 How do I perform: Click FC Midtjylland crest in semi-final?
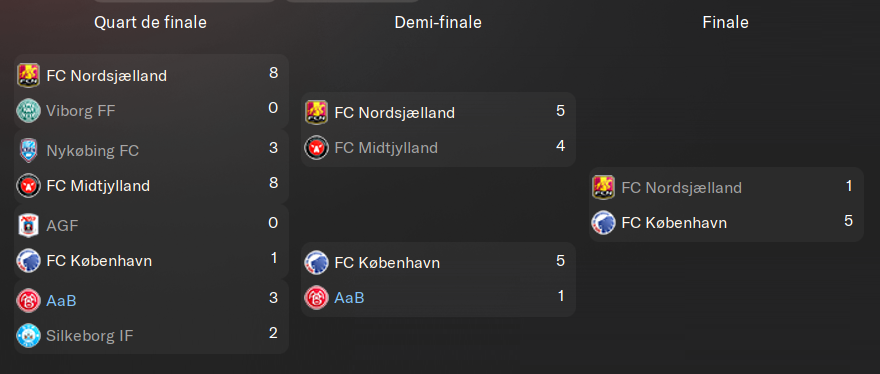click(316, 148)
